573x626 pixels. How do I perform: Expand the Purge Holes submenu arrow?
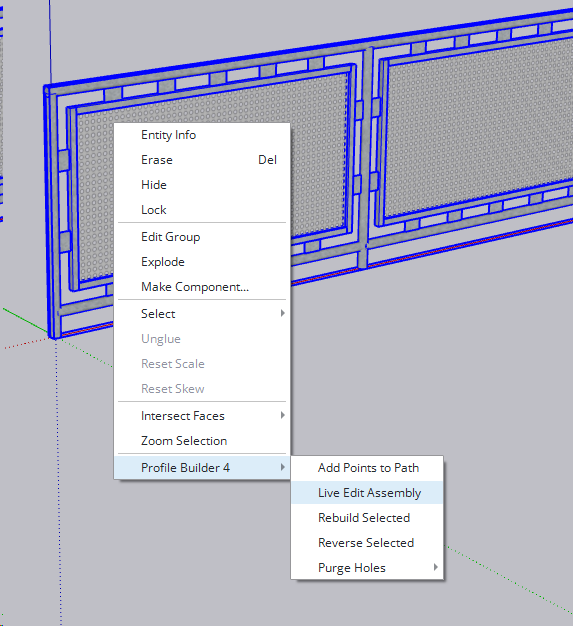[435, 567]
